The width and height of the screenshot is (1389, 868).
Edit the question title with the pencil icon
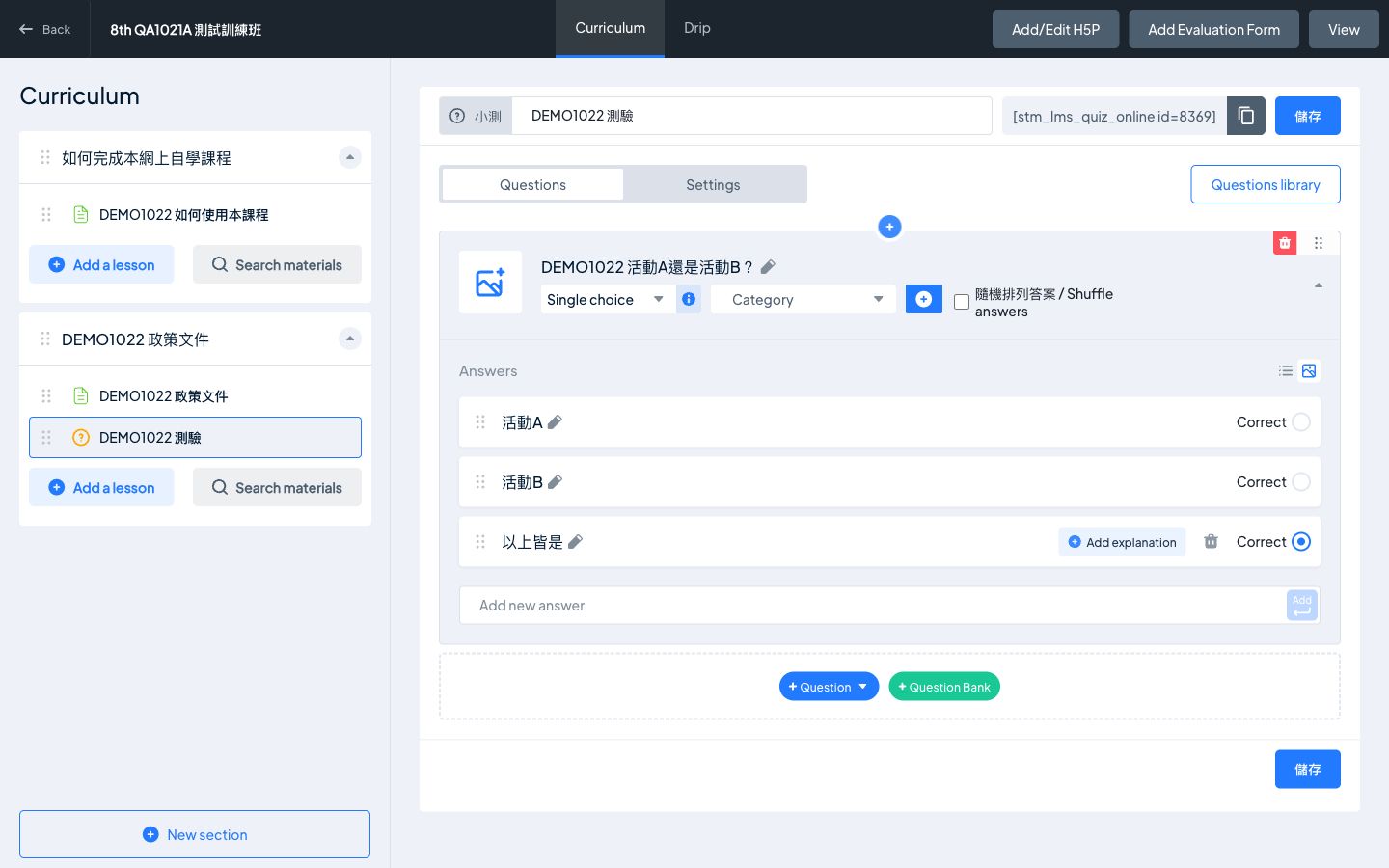point(768,267)
